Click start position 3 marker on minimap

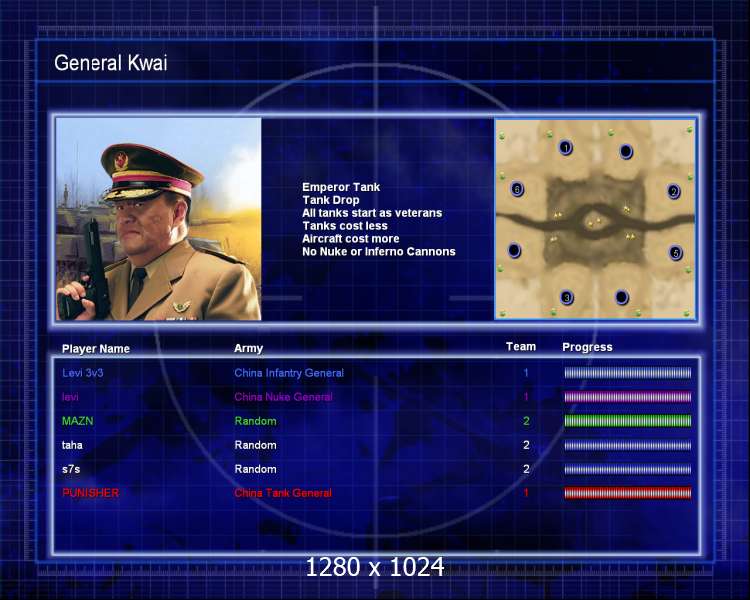coord(567,298)
